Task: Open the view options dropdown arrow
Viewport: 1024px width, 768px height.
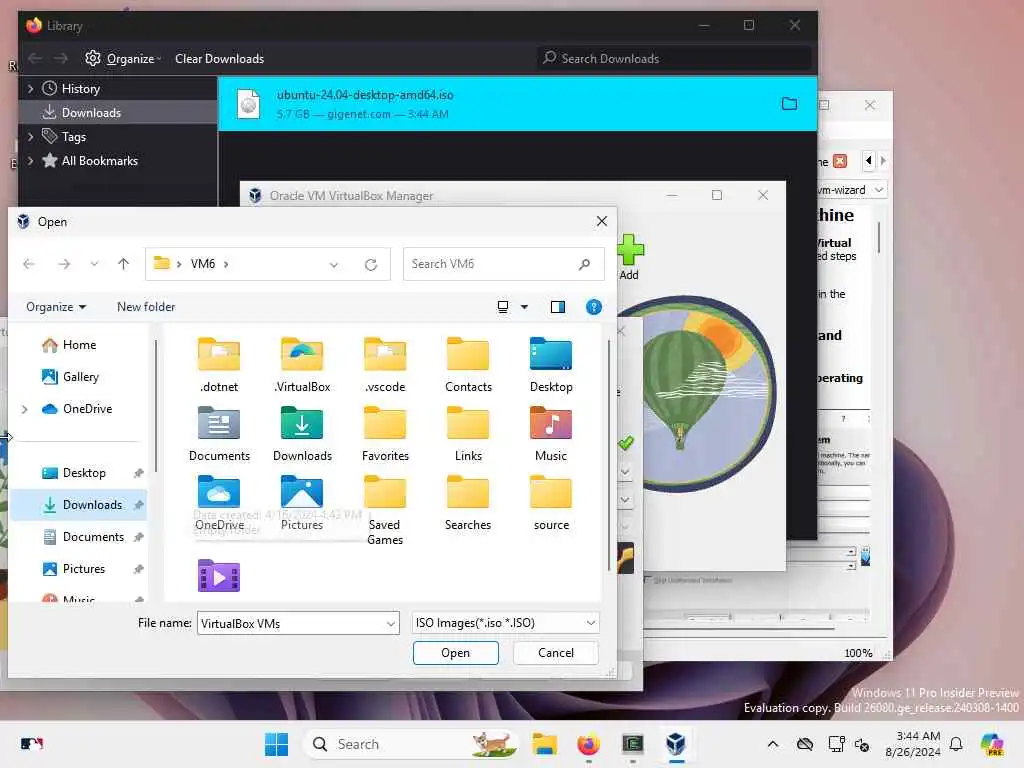Action: 524,307
